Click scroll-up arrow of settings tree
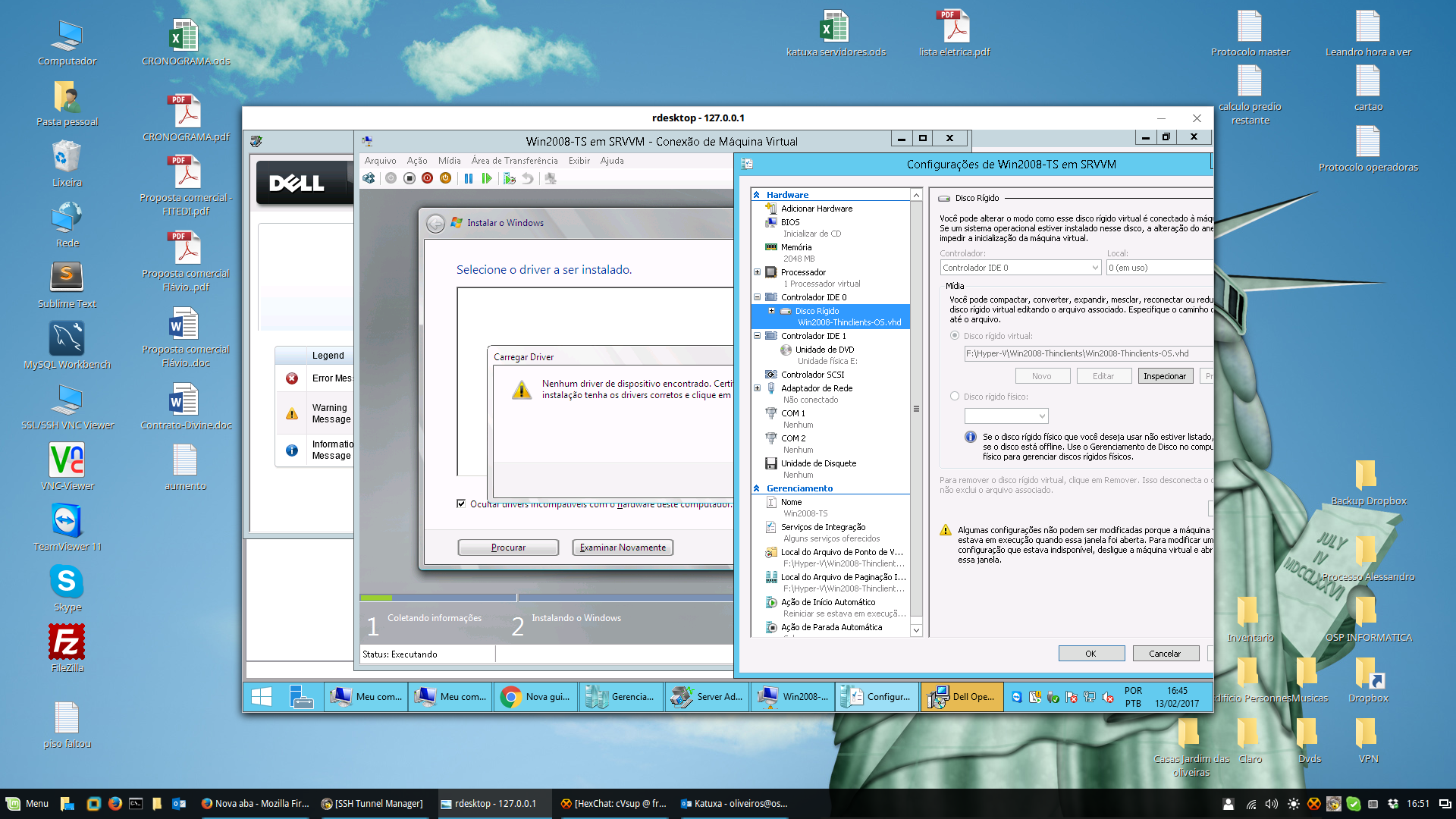The width and height of the screenshot is (1456, 819). pos(916,195)
